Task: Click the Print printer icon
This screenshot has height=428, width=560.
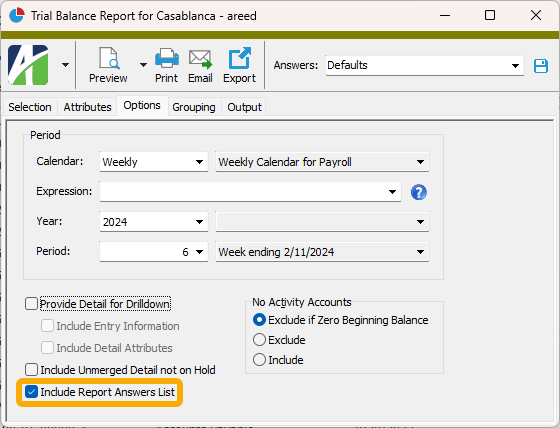Action: (166, 58)
